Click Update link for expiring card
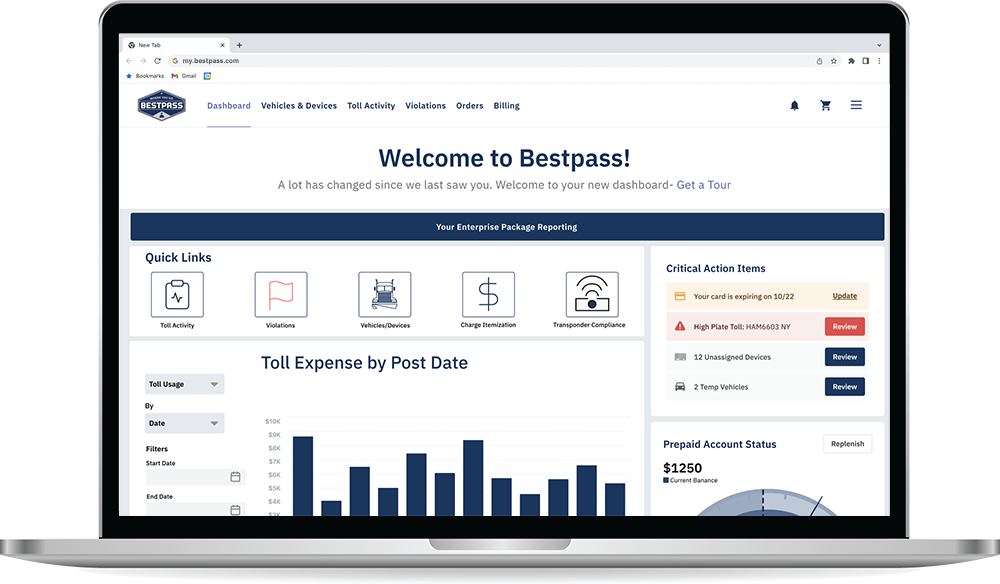 click(x=844, y=296)
